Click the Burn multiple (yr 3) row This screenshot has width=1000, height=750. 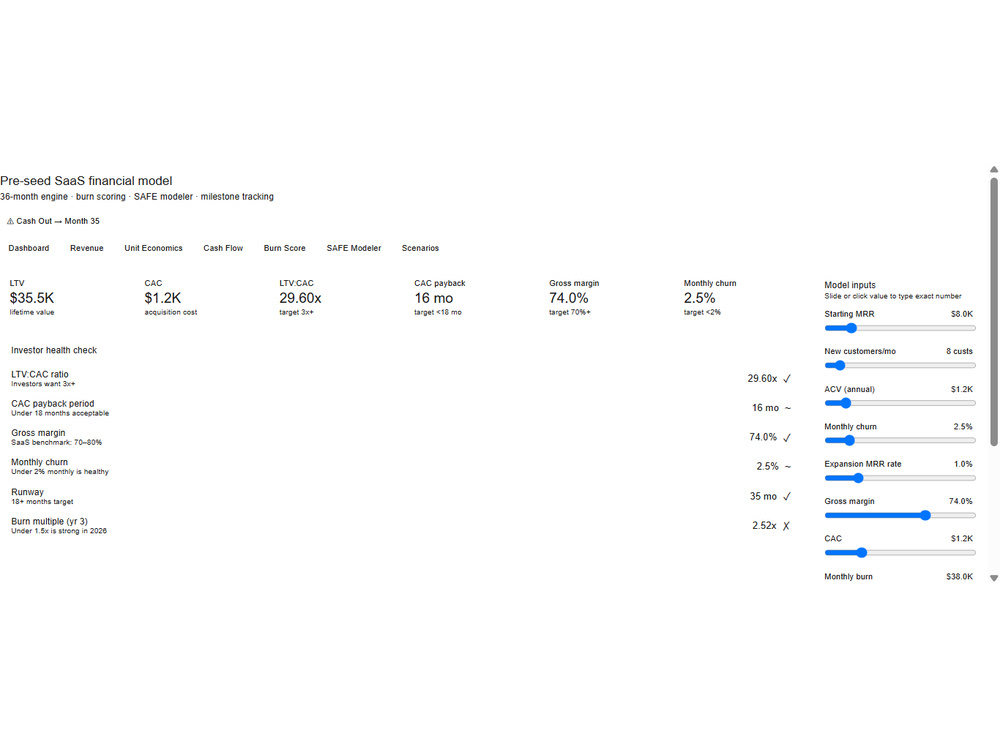point(401,526)
